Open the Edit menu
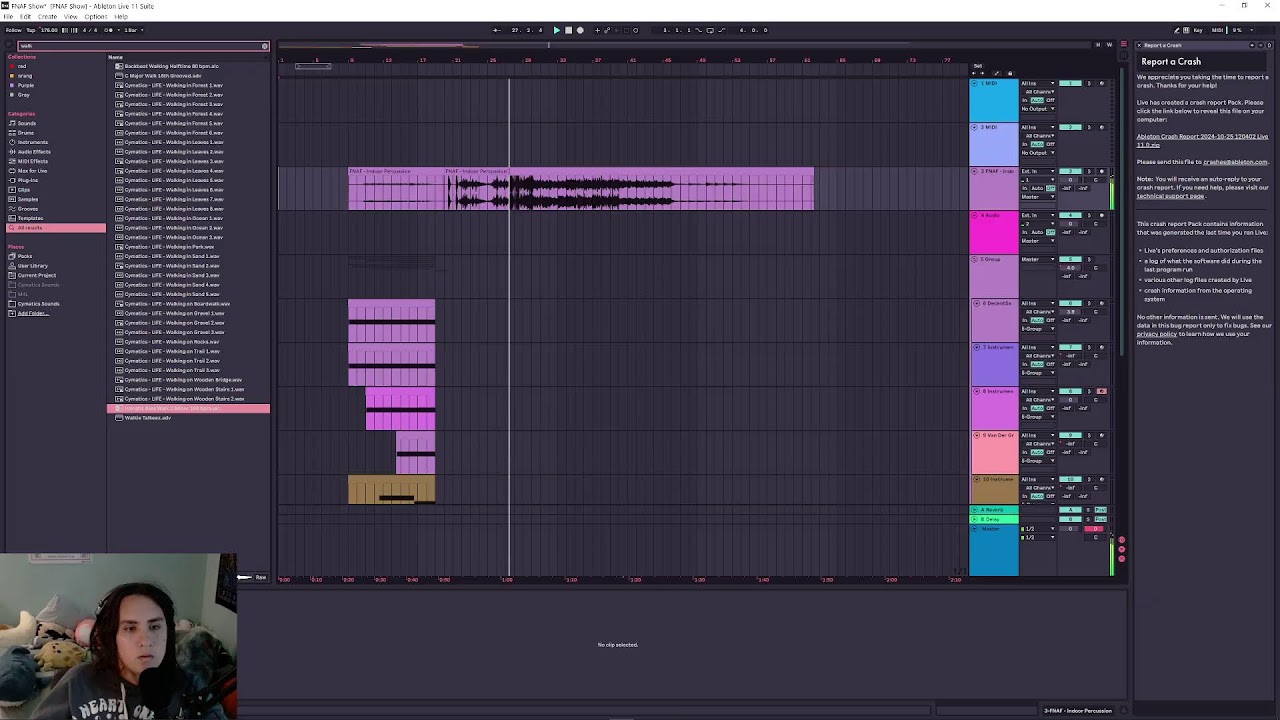The height and width of the screenshot is (720, 1280). (26, 17)
